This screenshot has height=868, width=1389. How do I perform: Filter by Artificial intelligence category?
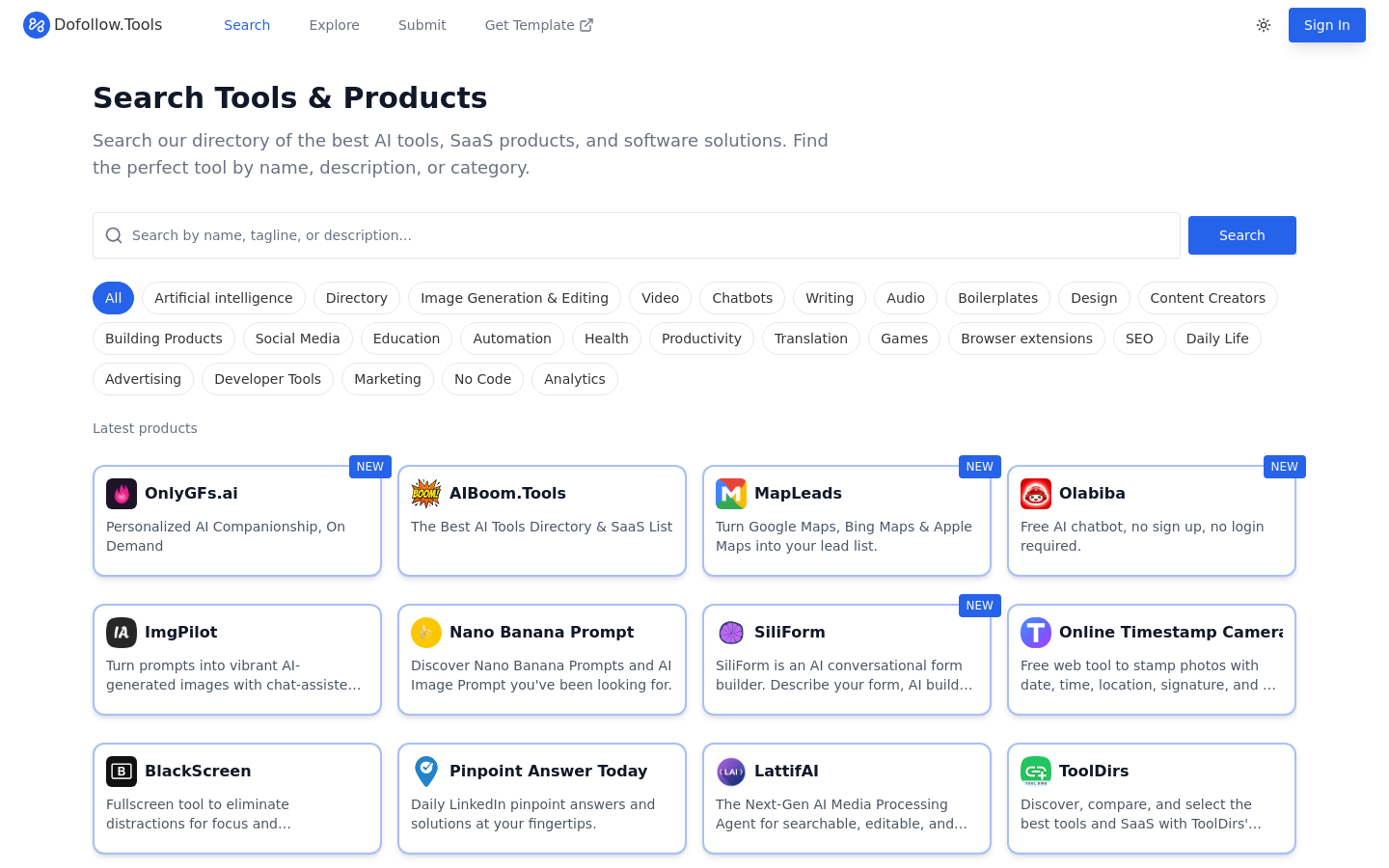(x=224, y=298)
